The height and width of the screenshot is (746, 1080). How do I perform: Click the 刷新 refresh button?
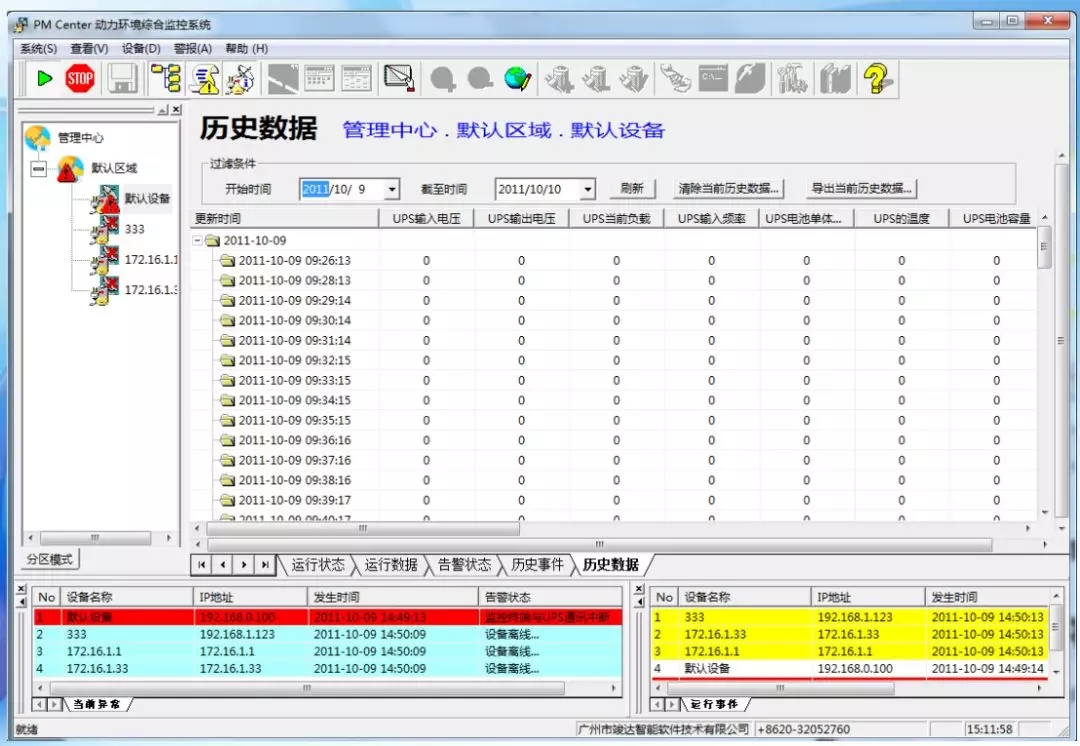[x=632, y=188]
